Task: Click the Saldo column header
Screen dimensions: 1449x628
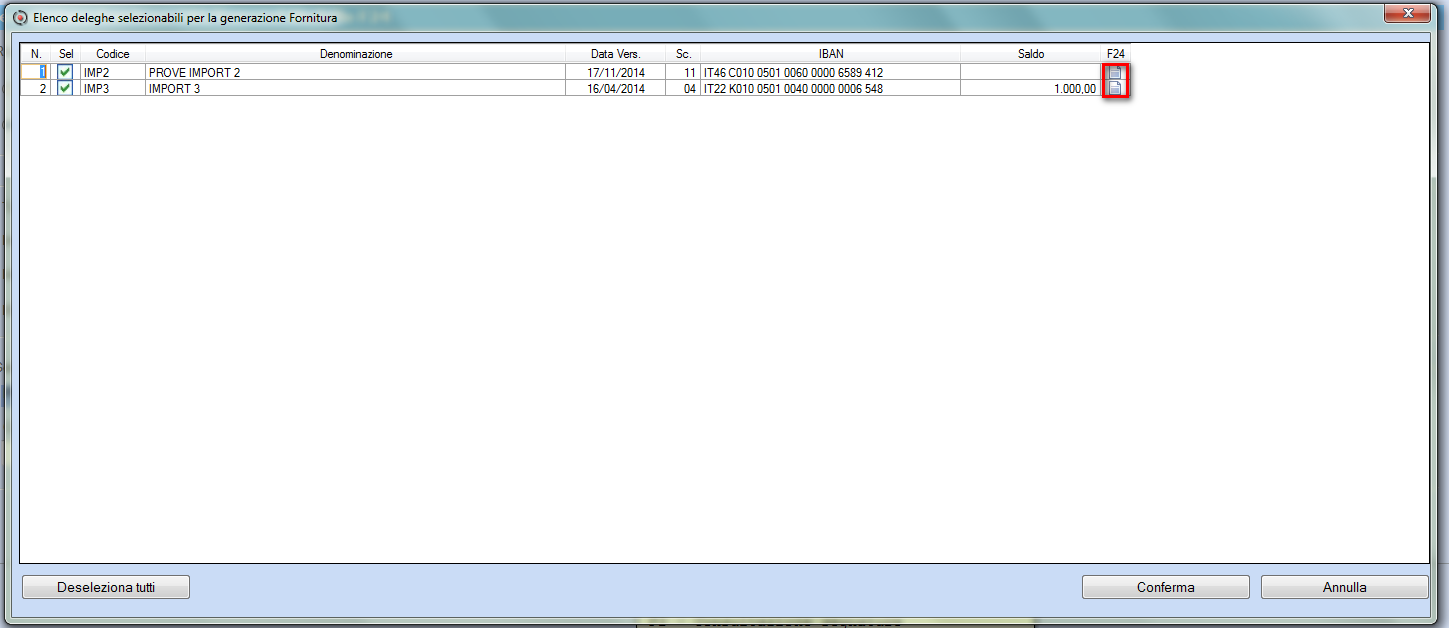Action: point(1031,54)
